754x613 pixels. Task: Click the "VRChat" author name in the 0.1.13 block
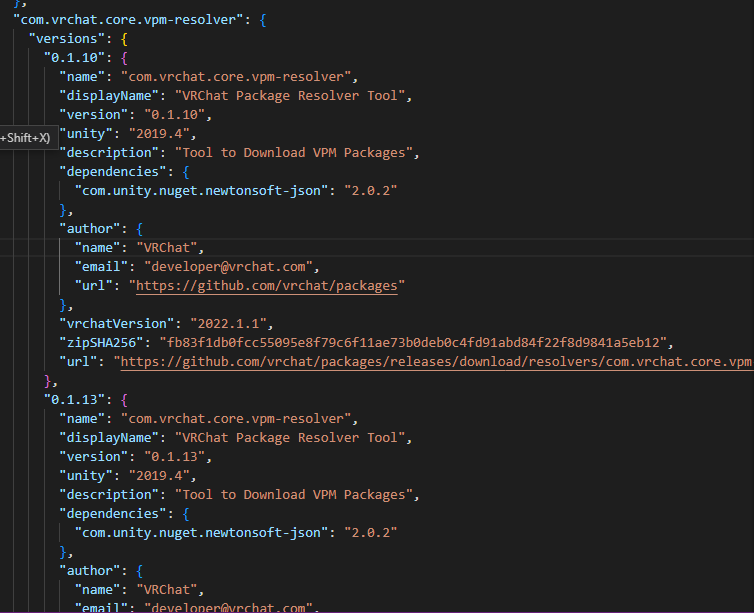[x=167, y=590]
